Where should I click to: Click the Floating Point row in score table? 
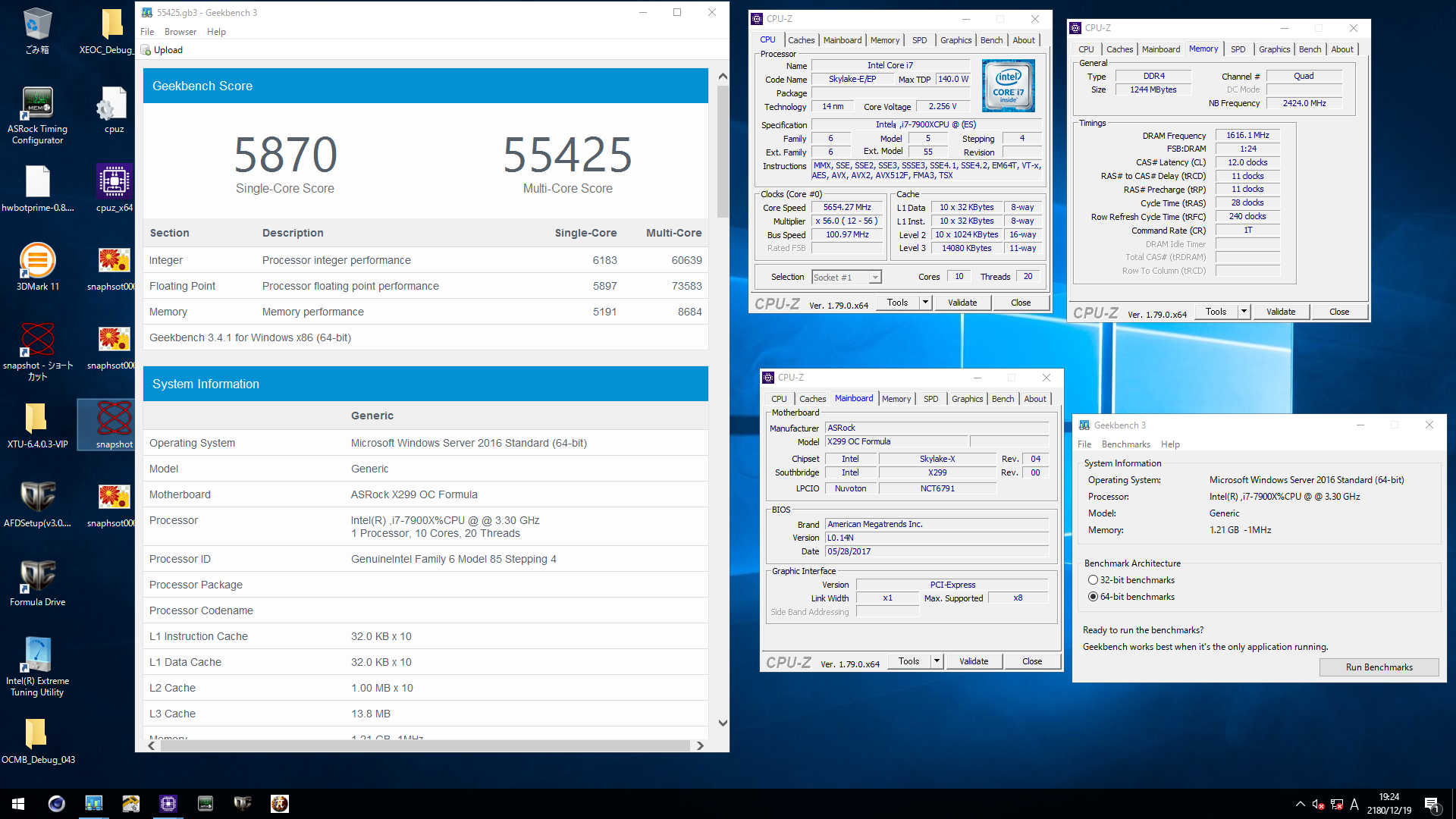tap(425, 286)
